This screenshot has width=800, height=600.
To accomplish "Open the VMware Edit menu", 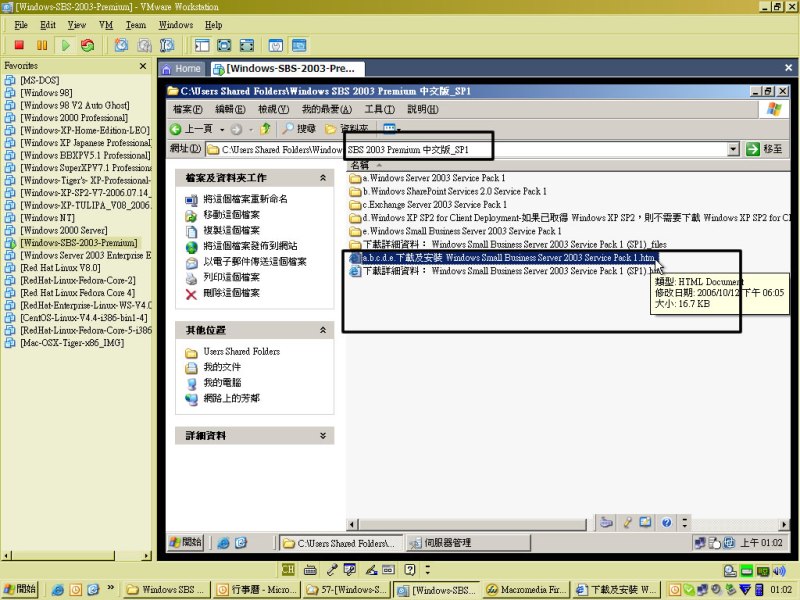I will [48, 25].
